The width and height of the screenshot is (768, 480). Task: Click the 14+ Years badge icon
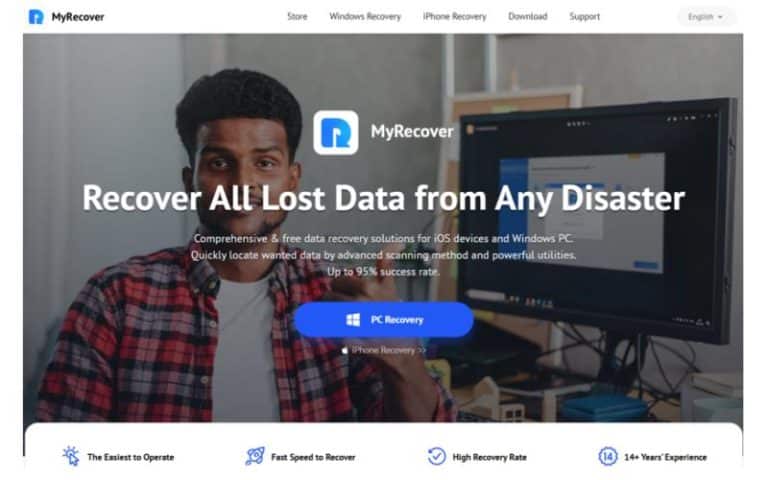tap(608, 456)
